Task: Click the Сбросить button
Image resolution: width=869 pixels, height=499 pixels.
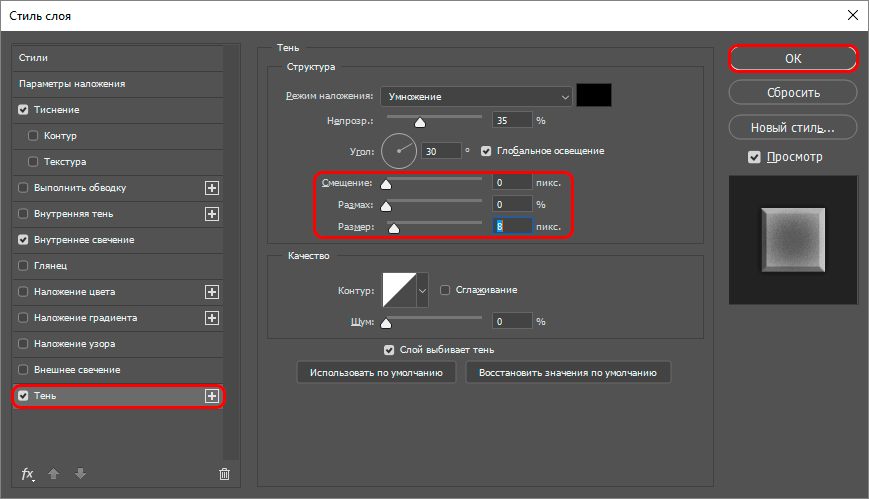Action: pos(793,93)
